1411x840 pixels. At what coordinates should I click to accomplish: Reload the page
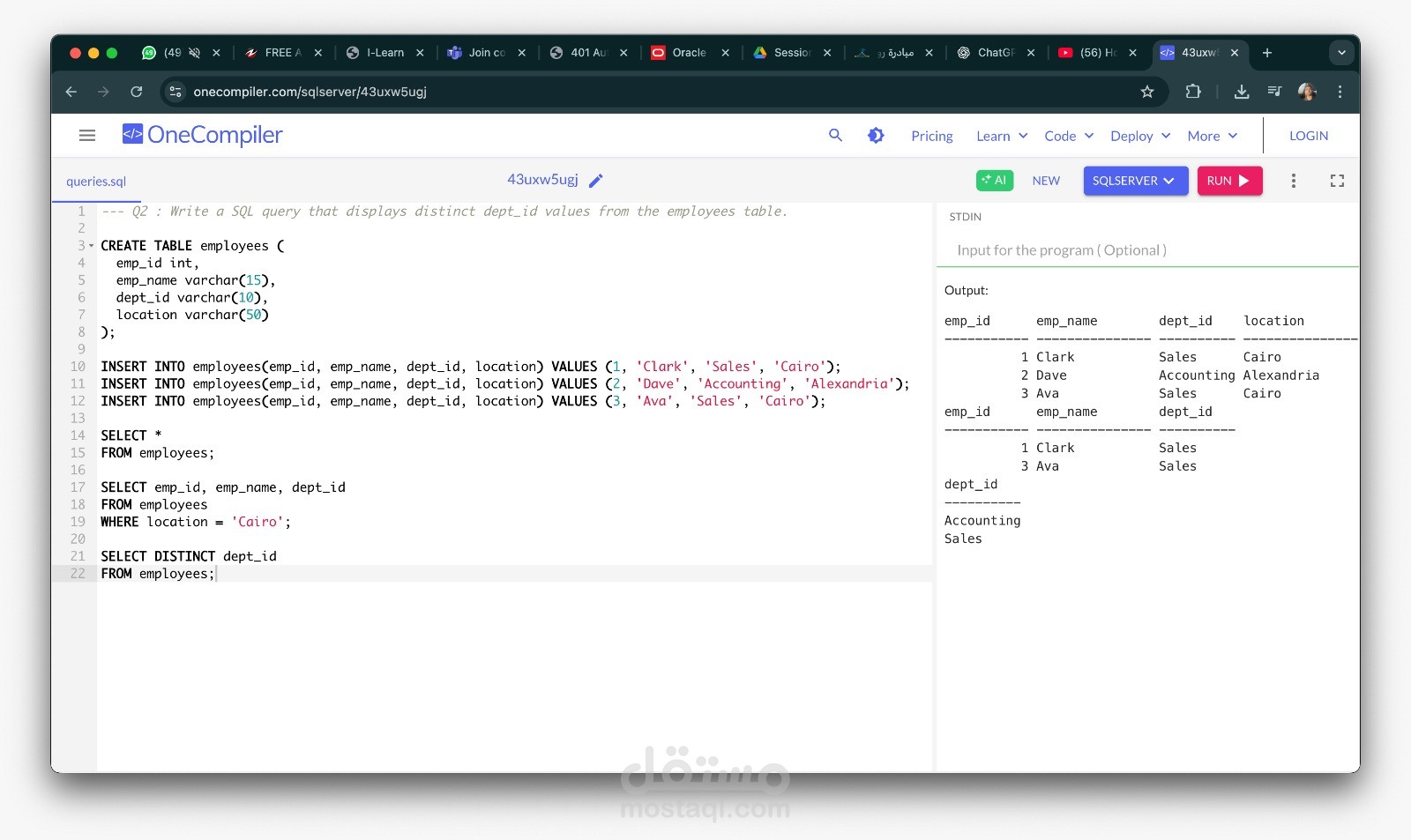(x=136, y=92)
